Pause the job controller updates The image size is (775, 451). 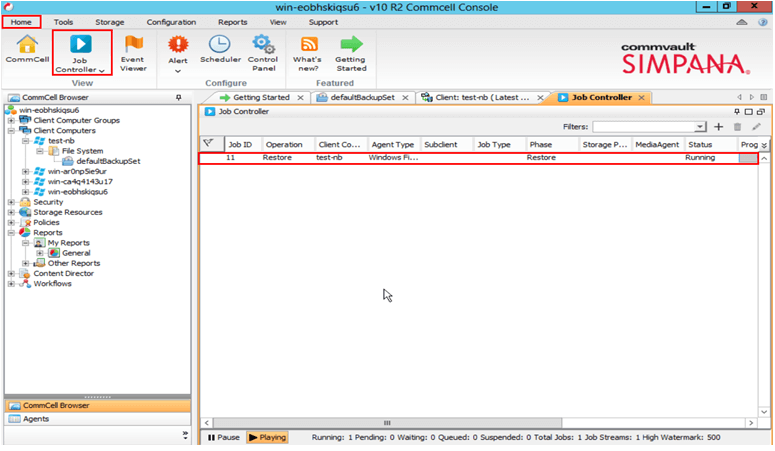[223, 437]
